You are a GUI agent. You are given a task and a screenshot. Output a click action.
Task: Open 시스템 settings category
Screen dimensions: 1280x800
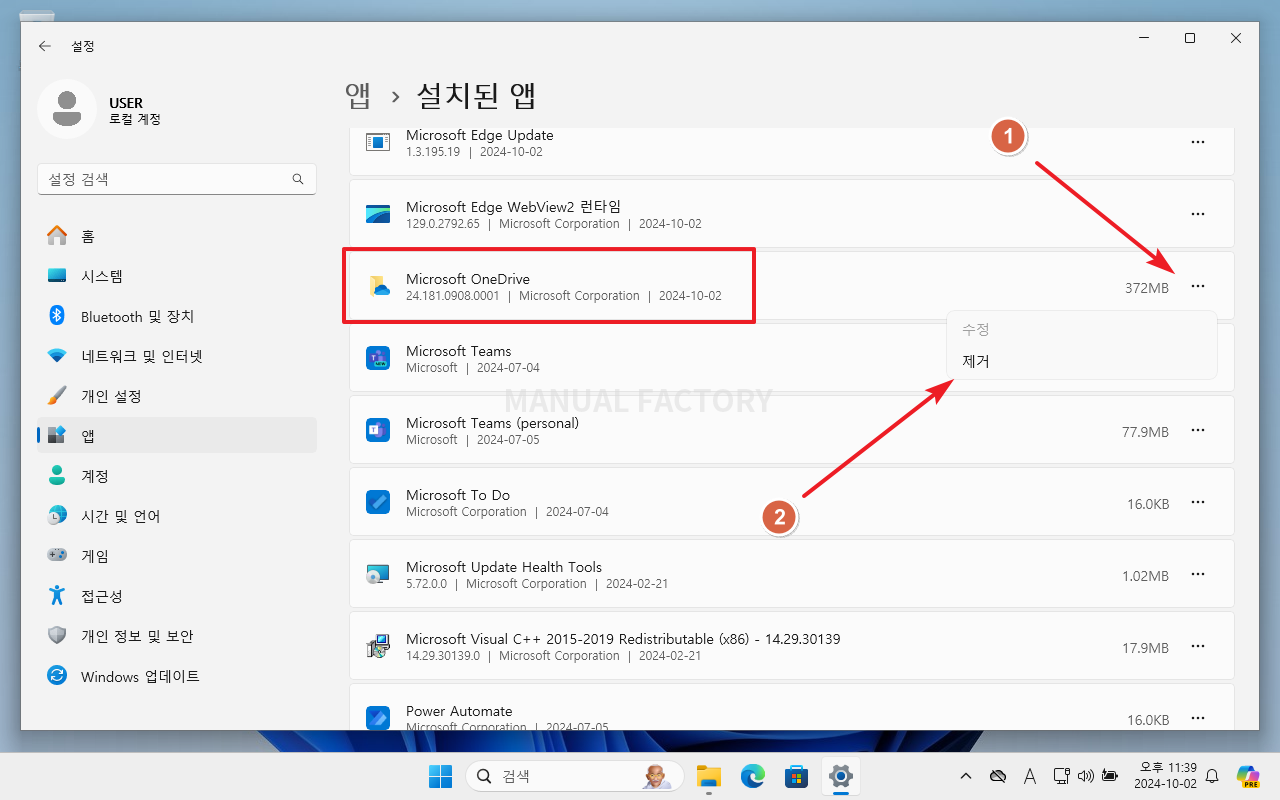tap(177, 276)
